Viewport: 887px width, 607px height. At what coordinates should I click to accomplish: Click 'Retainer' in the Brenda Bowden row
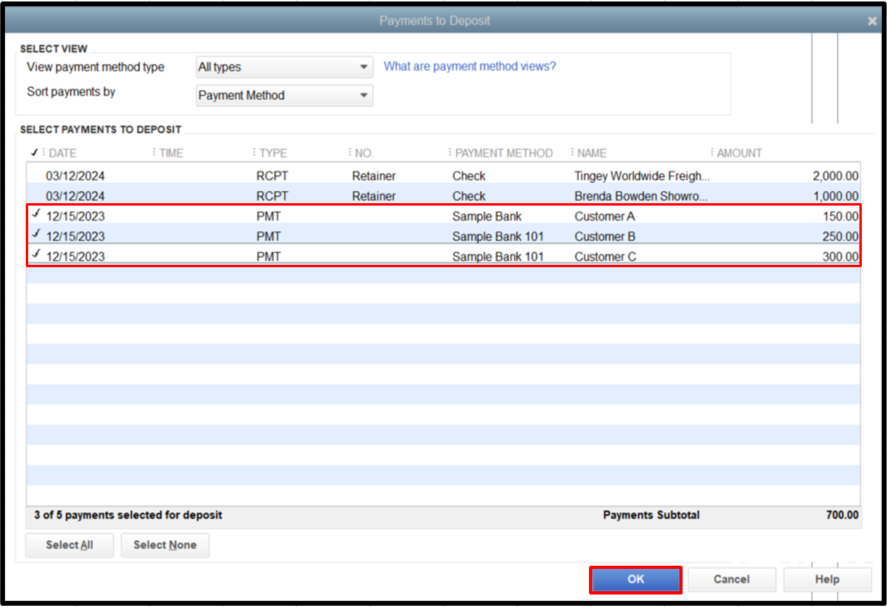click(374, 196)
